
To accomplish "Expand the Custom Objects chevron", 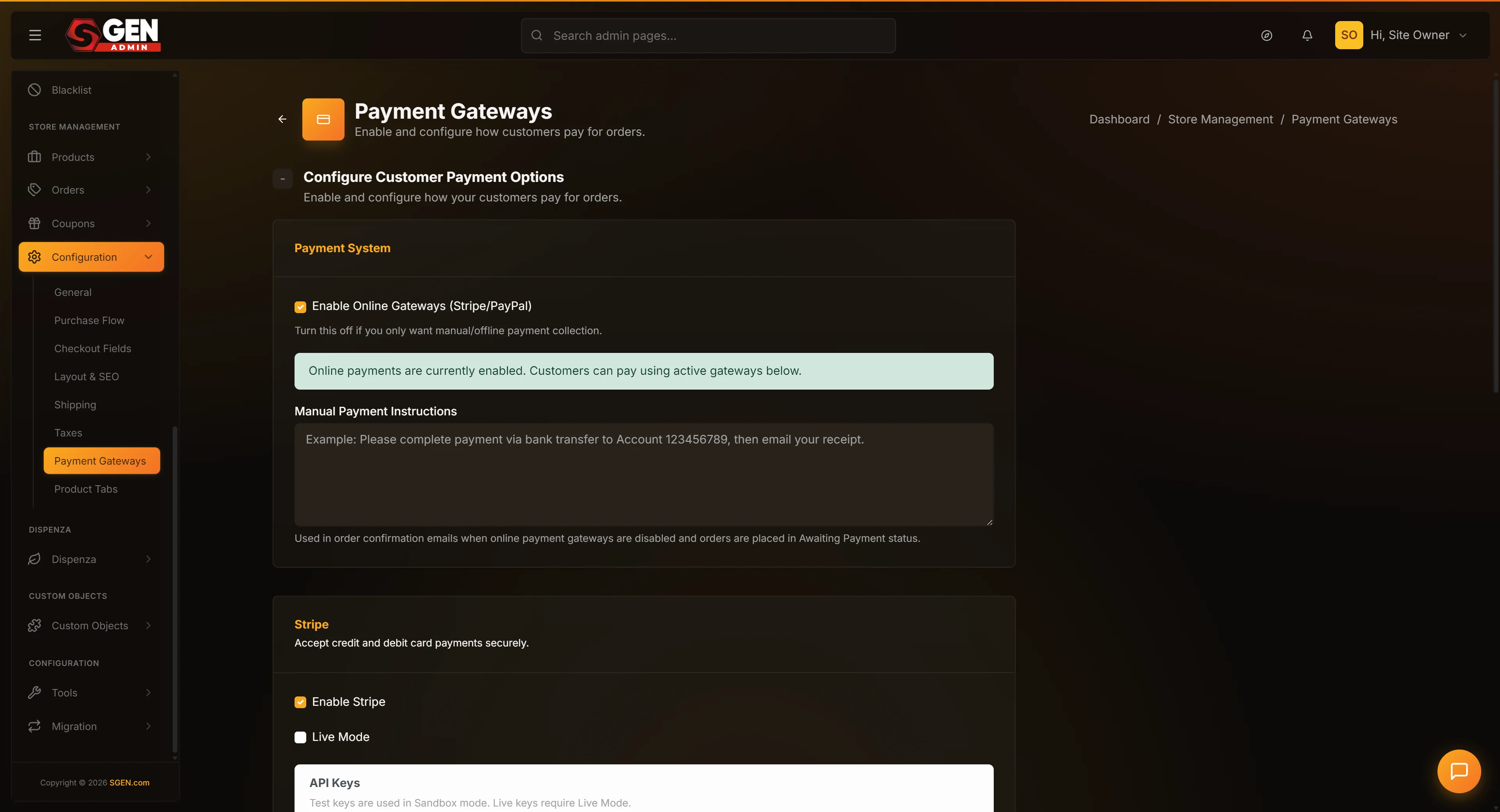I will tap(148, 626).
